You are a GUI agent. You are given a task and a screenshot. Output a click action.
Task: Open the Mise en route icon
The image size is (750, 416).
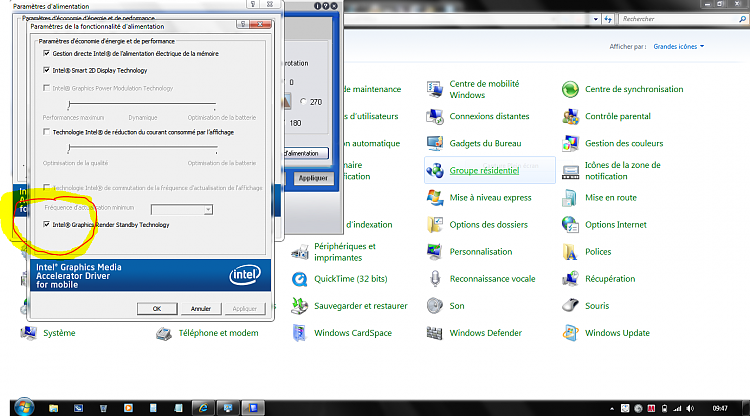[570, 197]
